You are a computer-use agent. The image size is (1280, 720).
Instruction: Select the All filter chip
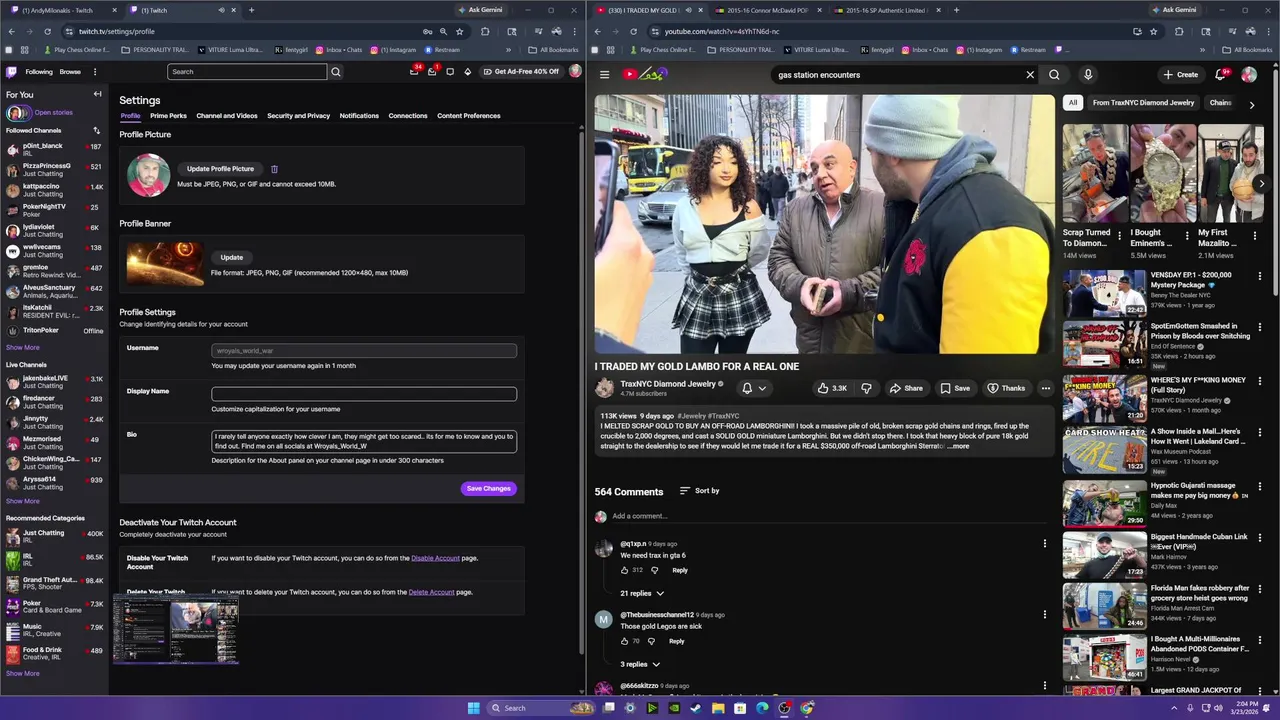(x=1073, y=103)
